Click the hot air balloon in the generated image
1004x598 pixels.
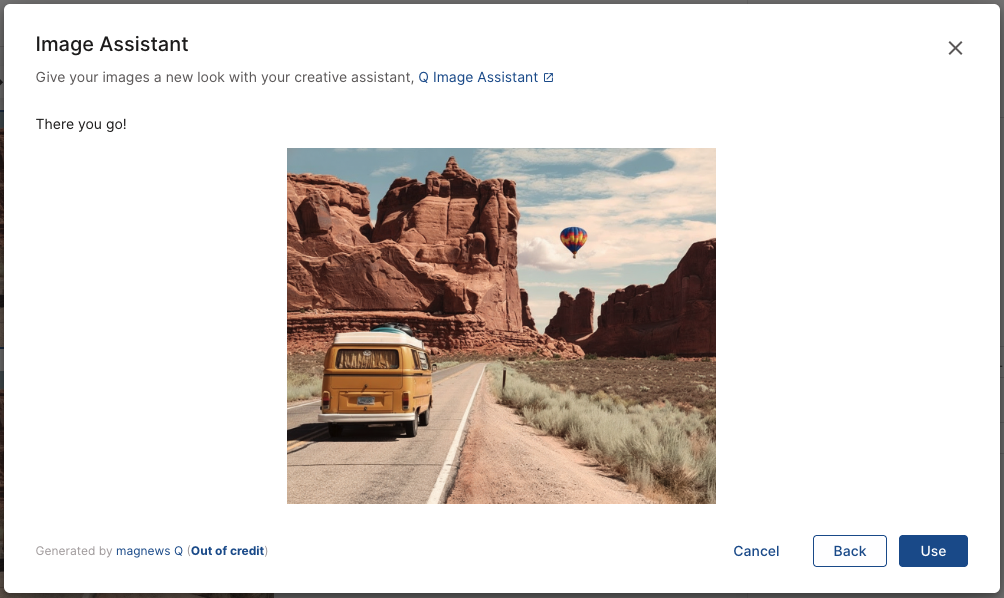[x=573, y=241]
